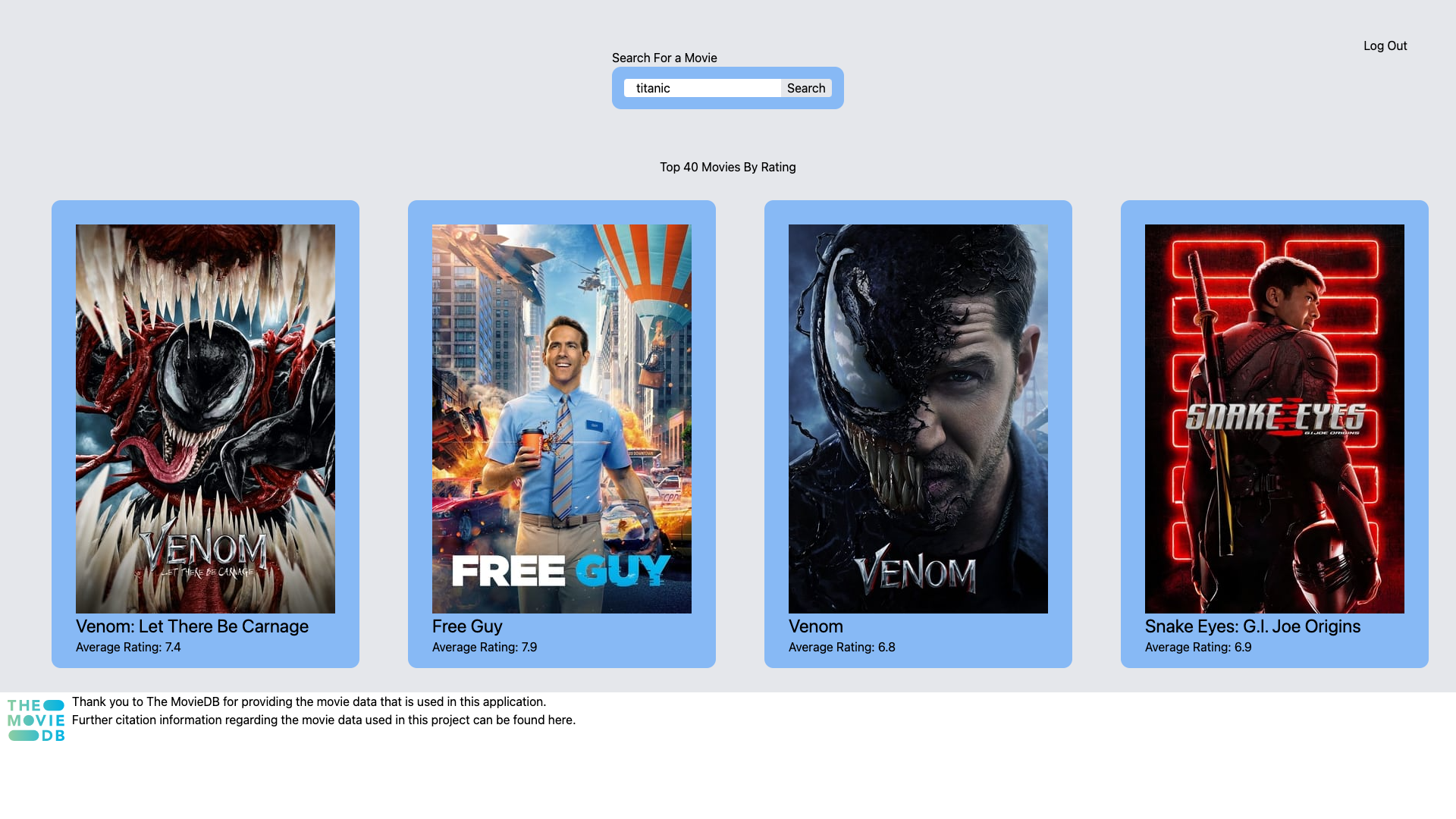This screenshot has height=819, width=1456.
Task: Click Venom's Average Rating 6.8 text
Action: (841, 647)
